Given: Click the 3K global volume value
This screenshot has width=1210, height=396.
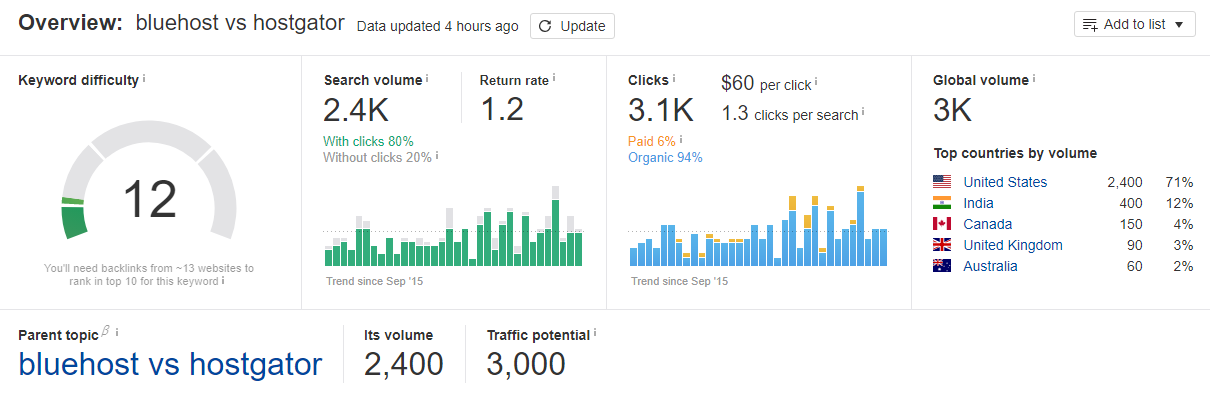Looking at the screenshot, I should 952,109.
